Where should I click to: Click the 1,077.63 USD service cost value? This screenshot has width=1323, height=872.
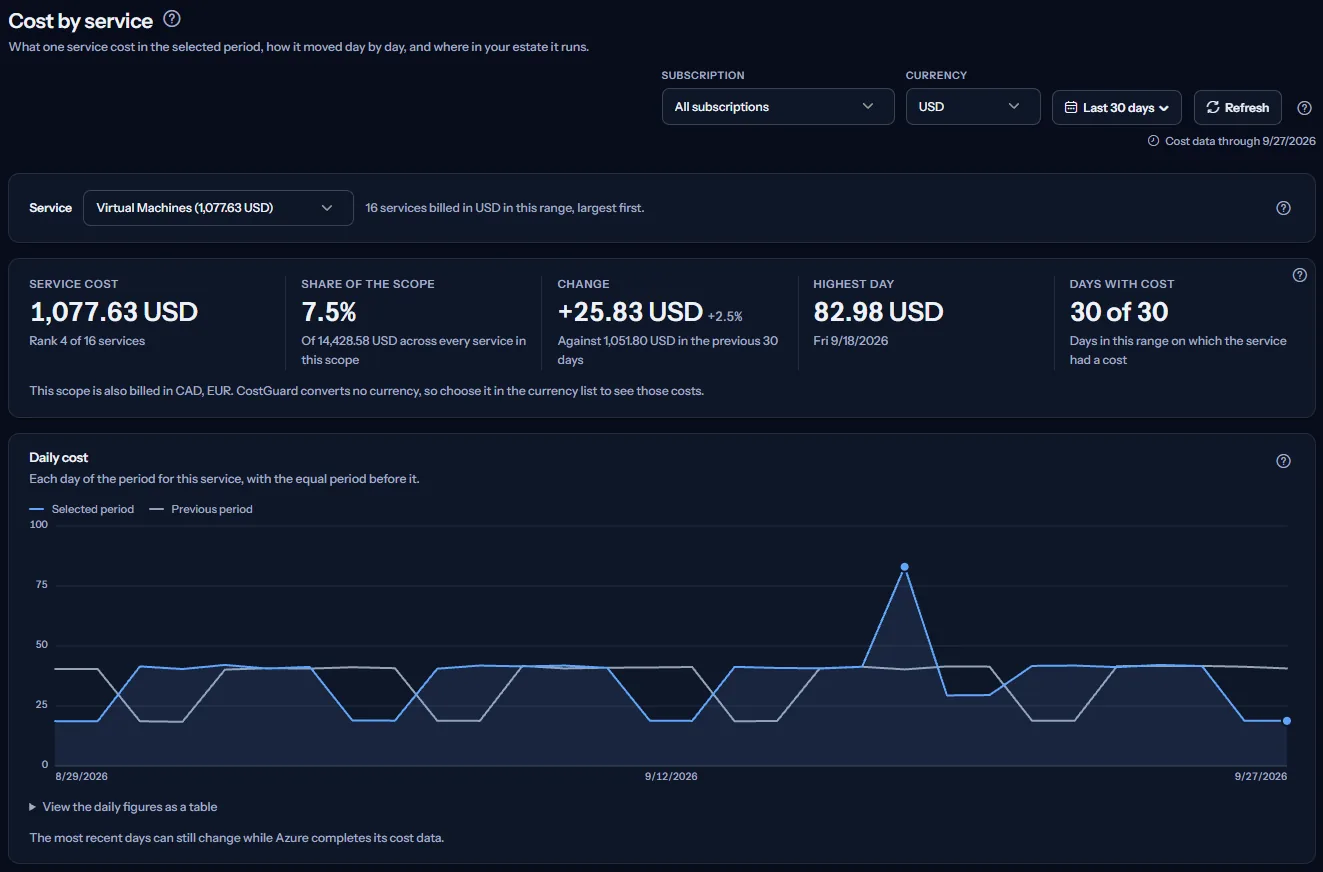tap(114, 312)
